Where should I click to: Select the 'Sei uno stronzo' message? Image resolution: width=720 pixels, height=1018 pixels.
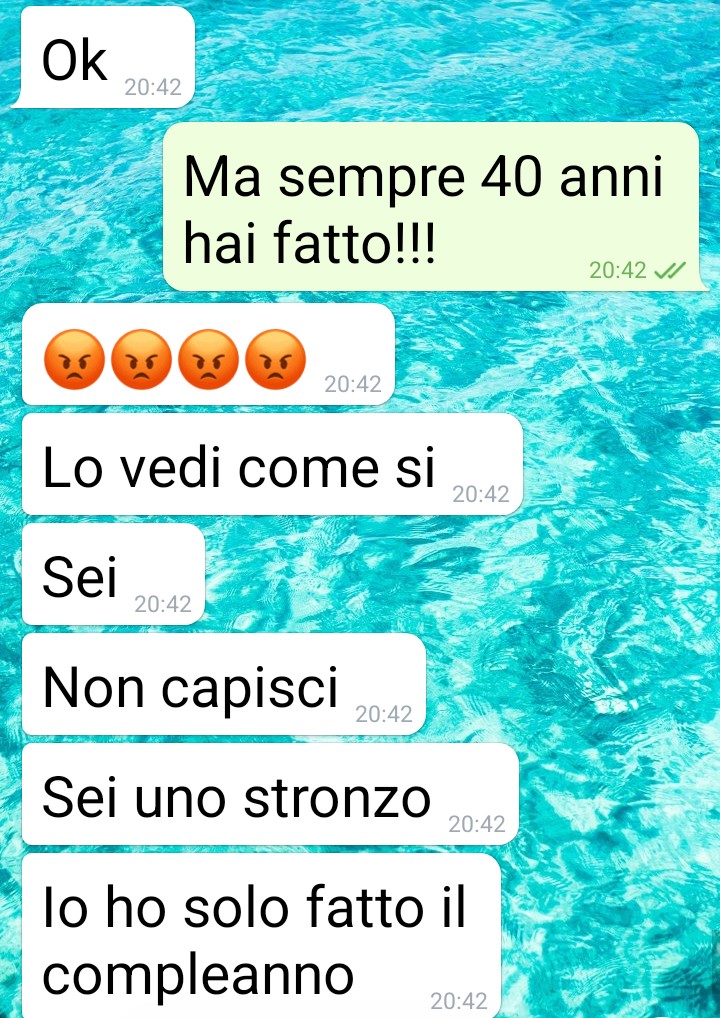(270, 794)
